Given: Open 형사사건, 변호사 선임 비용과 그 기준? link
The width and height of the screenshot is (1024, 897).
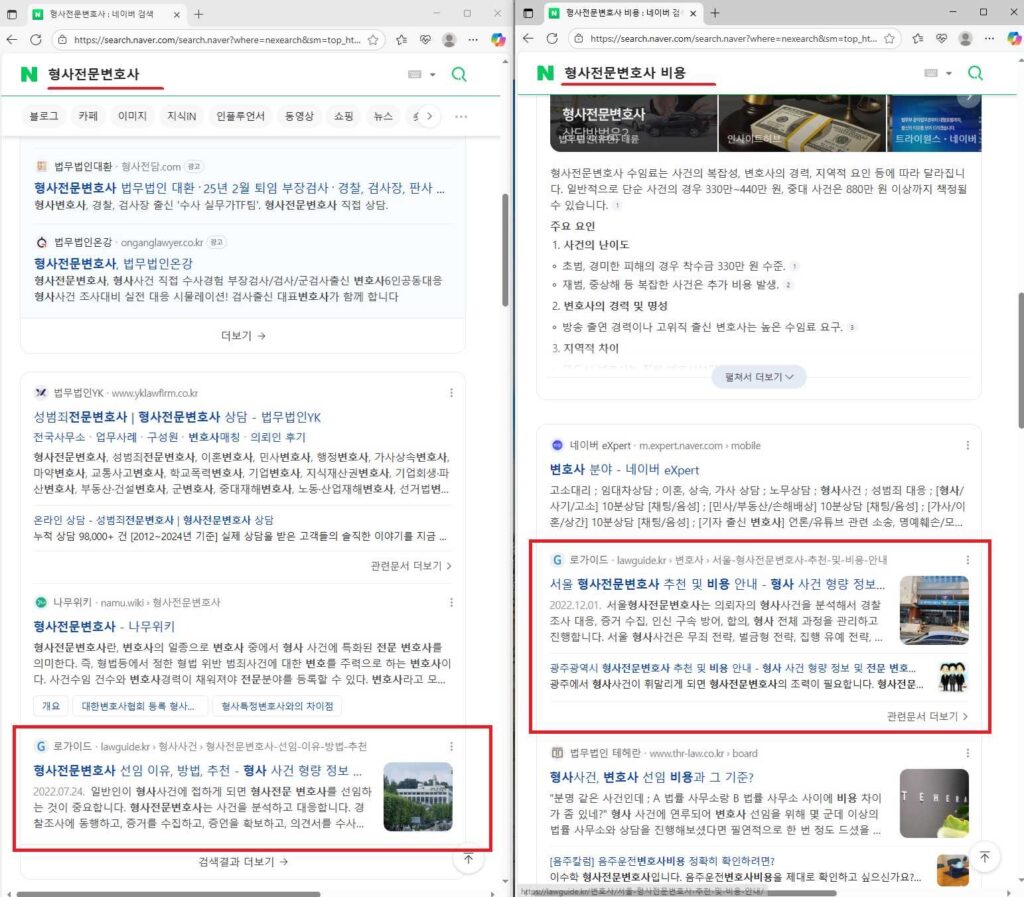Looking at the screenshot, I should coord(652,777).
